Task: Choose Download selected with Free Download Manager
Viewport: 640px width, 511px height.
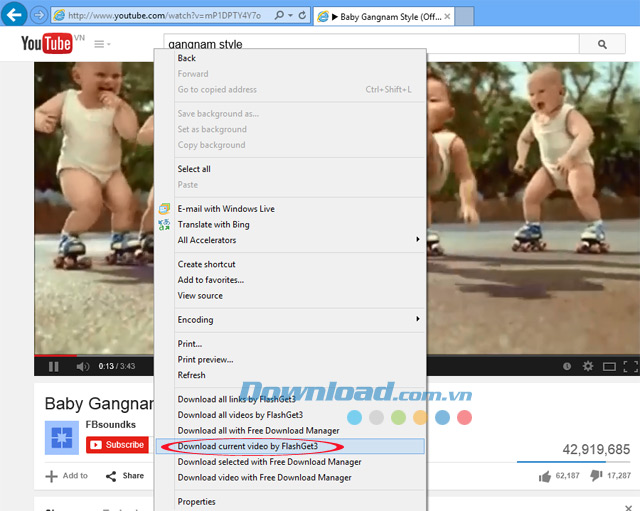Action: click(x=289, y=462)
